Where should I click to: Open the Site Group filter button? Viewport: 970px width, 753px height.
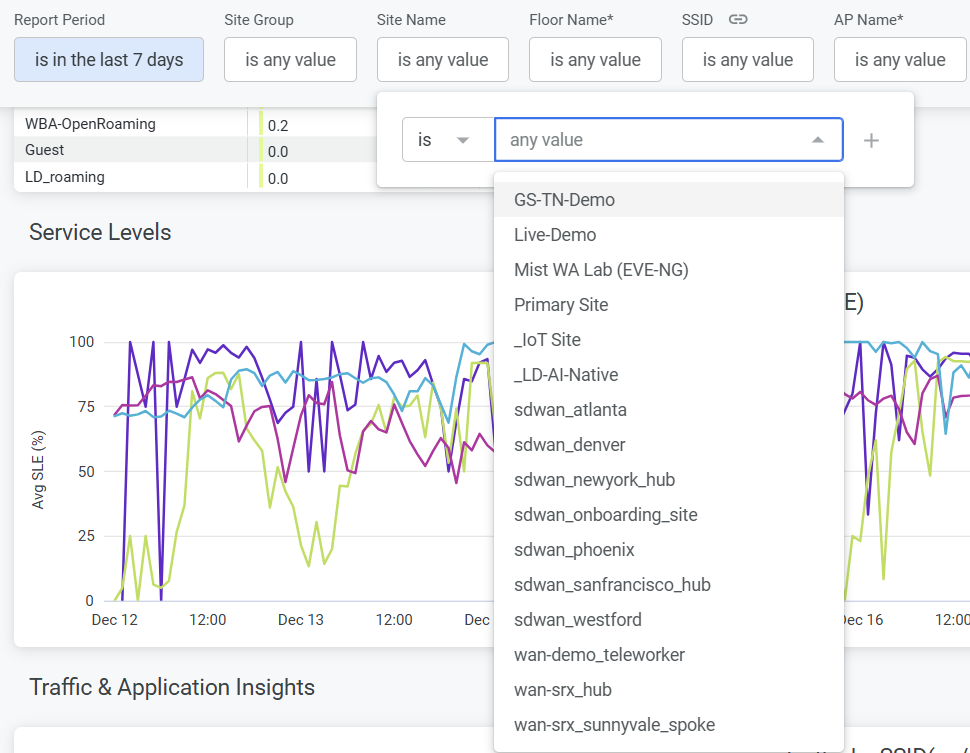tap(290, 60)
